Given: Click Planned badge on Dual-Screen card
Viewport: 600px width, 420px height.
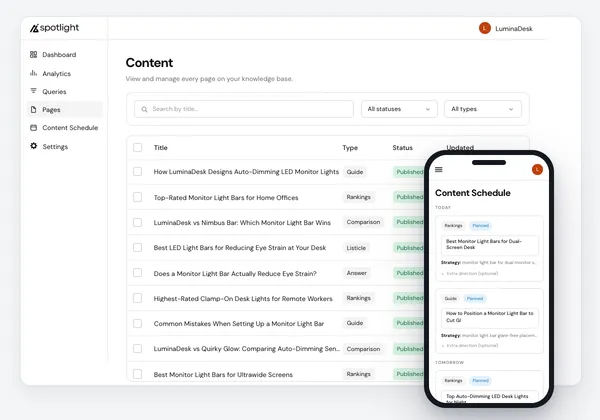Looking at the screenshot, I should click(x=481, y=226).
